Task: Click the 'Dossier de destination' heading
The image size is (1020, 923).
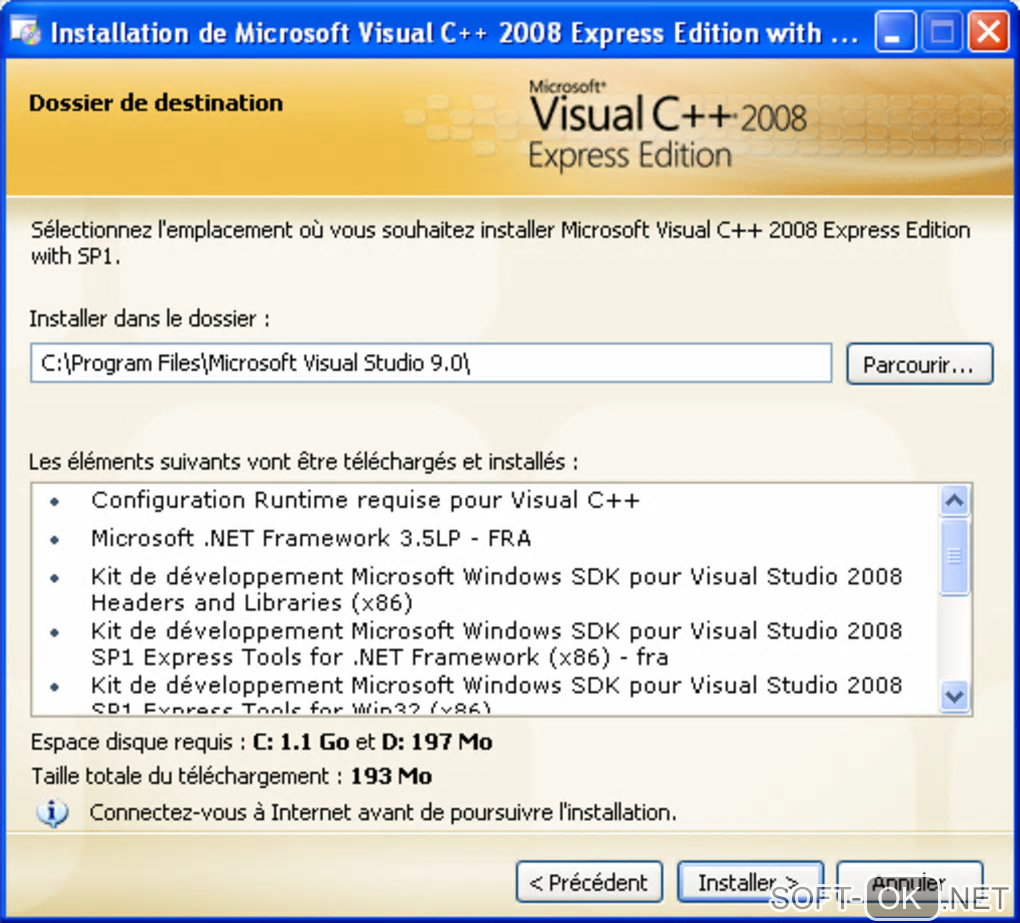Action: point(156,103)
